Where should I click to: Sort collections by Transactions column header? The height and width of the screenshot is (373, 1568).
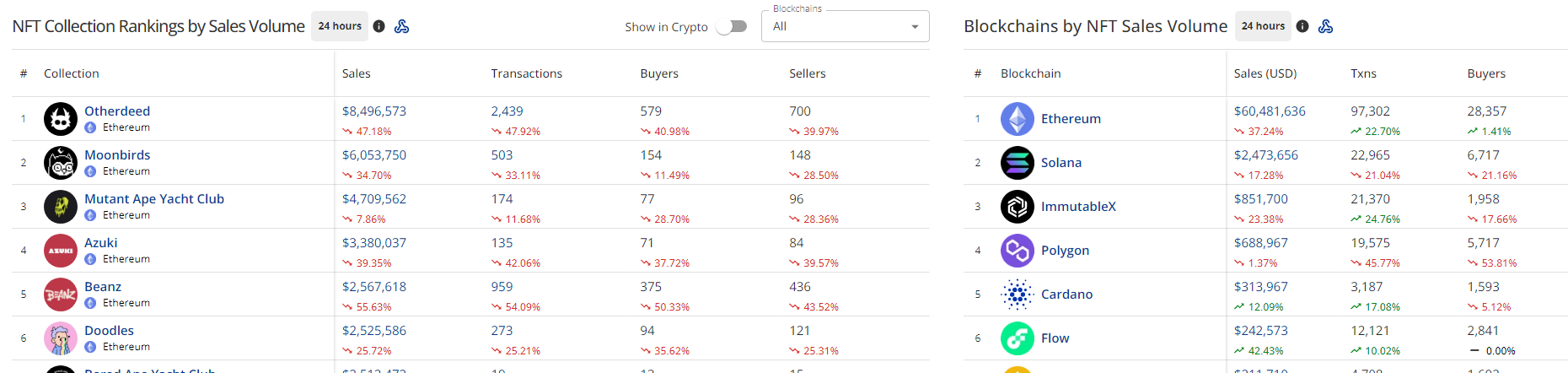(x=527, y=73)
